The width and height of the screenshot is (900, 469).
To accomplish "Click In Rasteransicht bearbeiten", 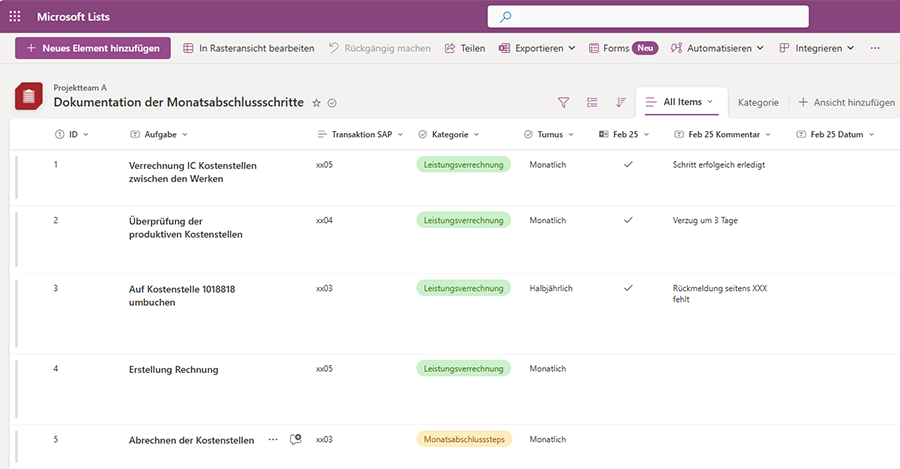I will [x=249, y=48].
